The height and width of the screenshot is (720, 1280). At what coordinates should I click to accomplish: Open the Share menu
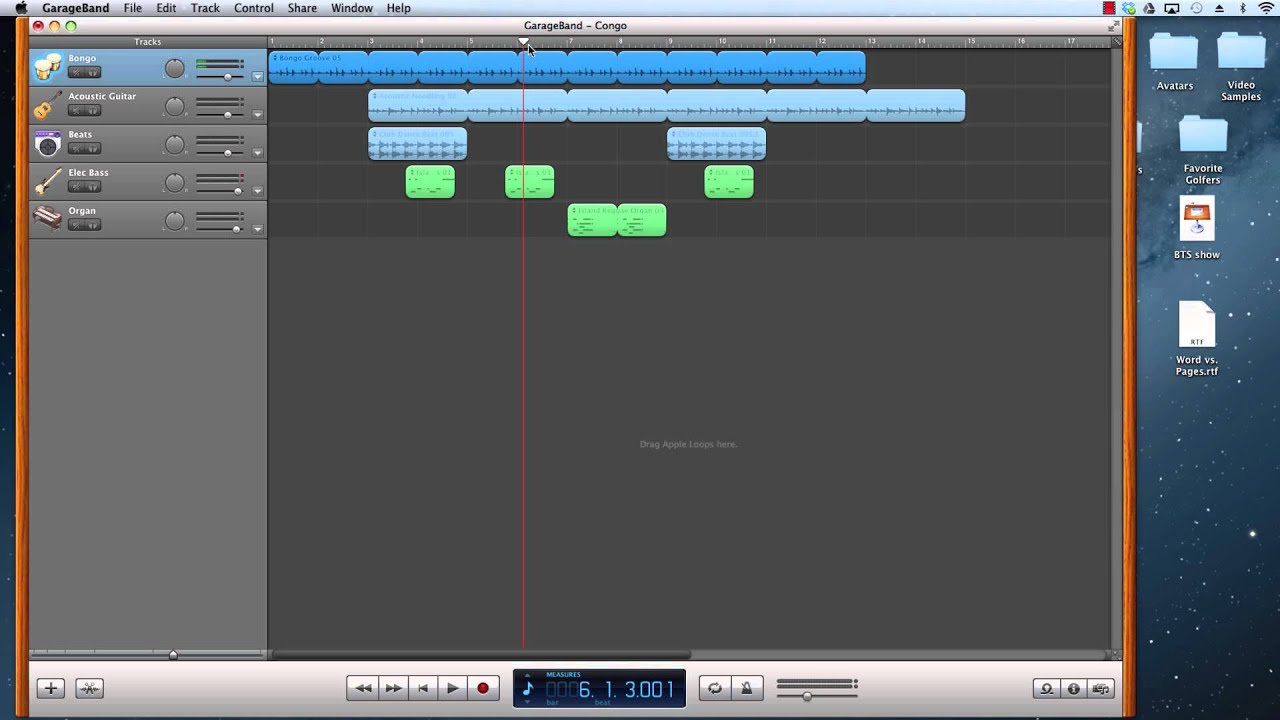coord(302,8)
